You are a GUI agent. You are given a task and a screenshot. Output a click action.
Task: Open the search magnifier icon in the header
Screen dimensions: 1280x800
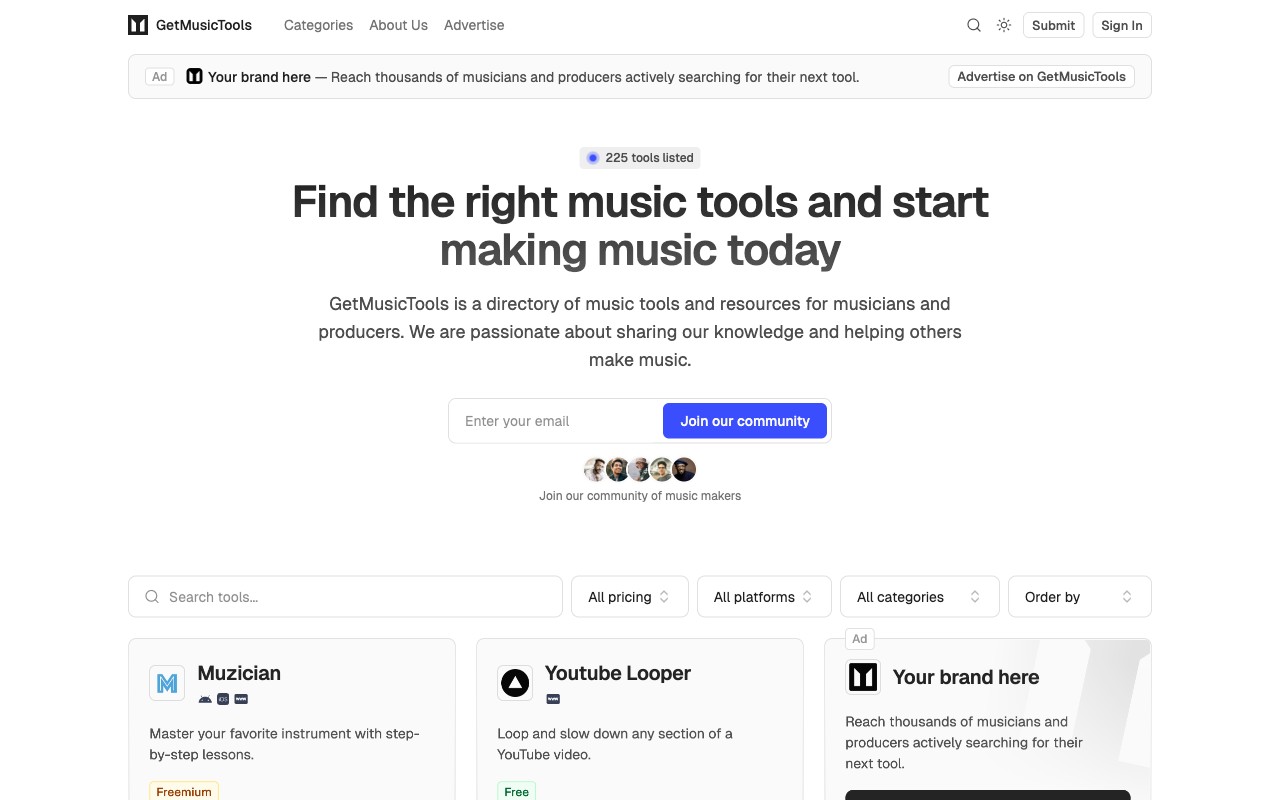tap(974, 25)
